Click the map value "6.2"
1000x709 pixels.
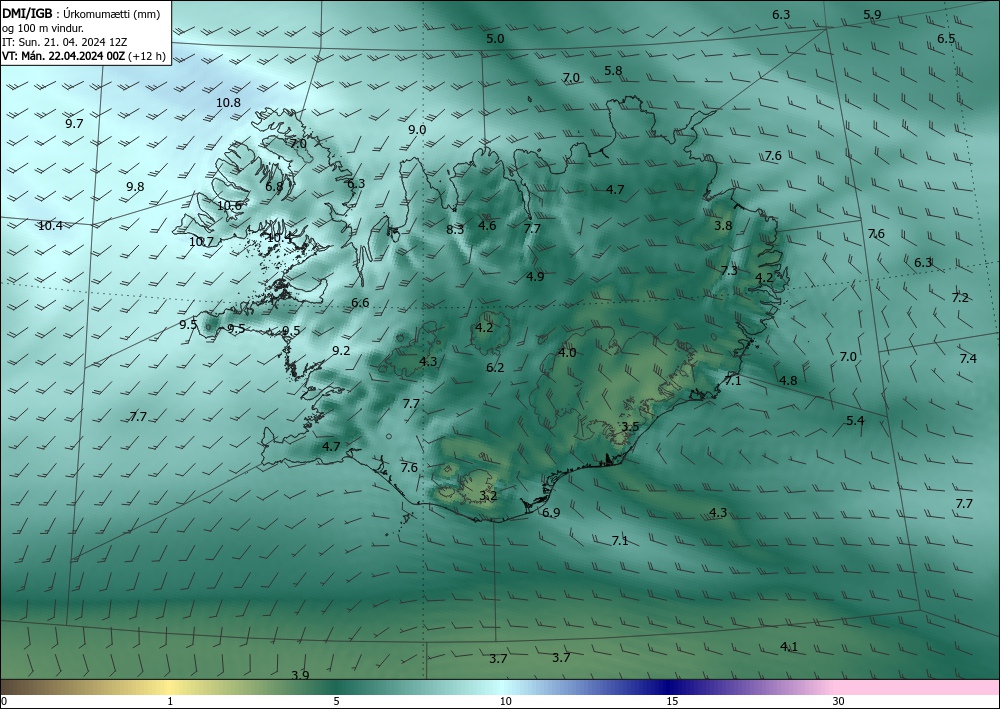[494, 368]
